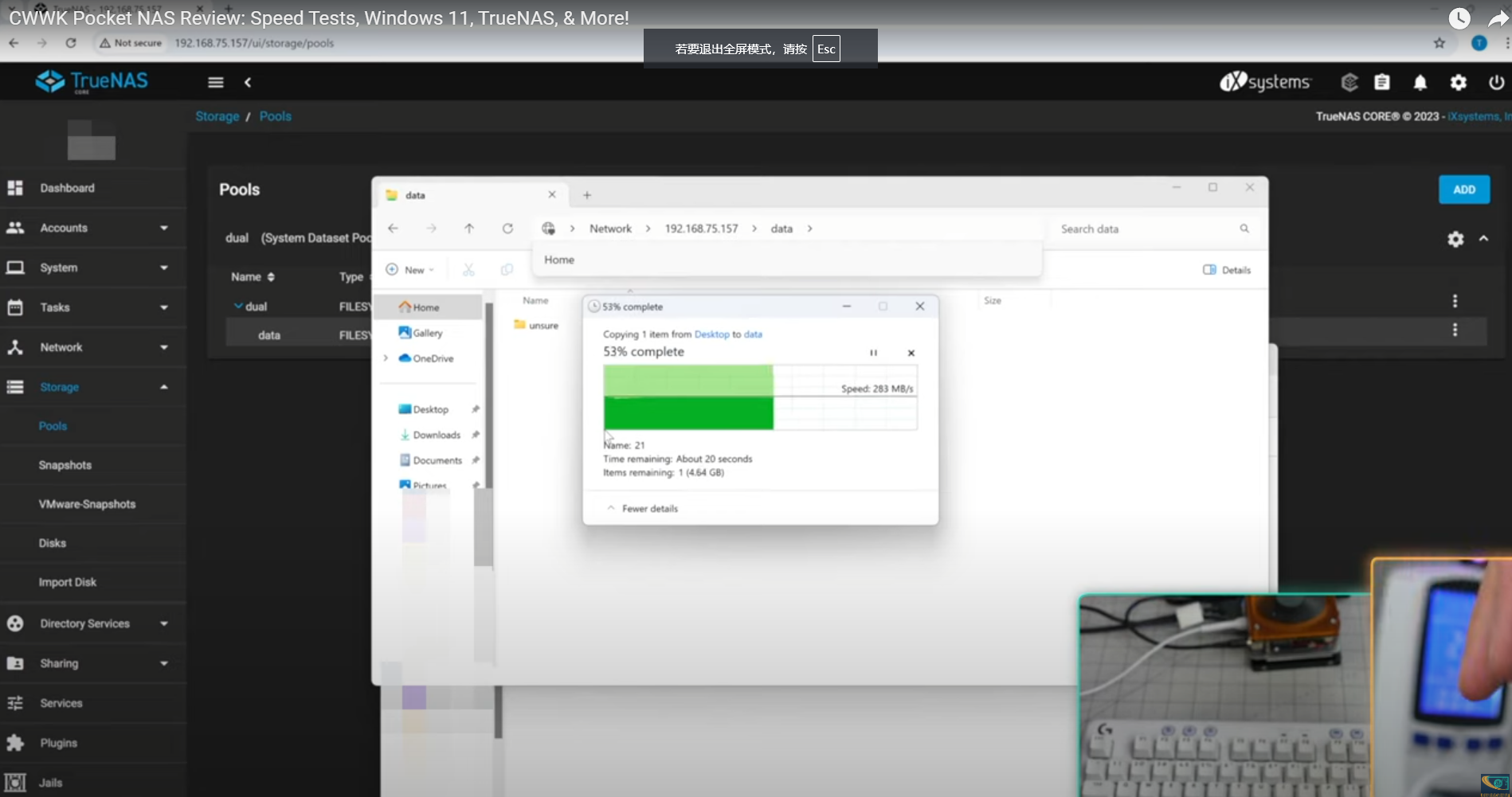Expand OneDrive in Explorer navigation pane

pos(386,358)
